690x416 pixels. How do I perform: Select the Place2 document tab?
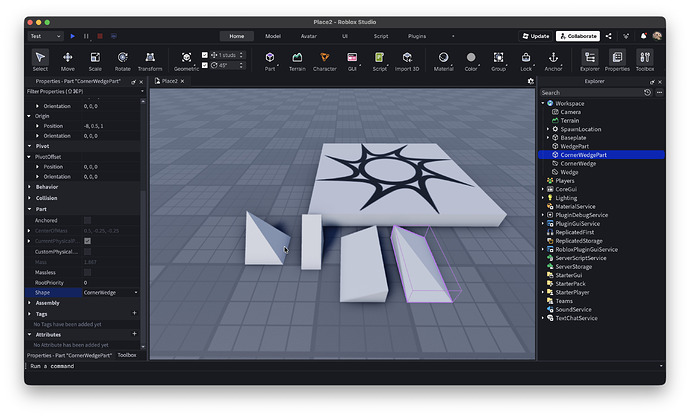click(x=169, y=81)
